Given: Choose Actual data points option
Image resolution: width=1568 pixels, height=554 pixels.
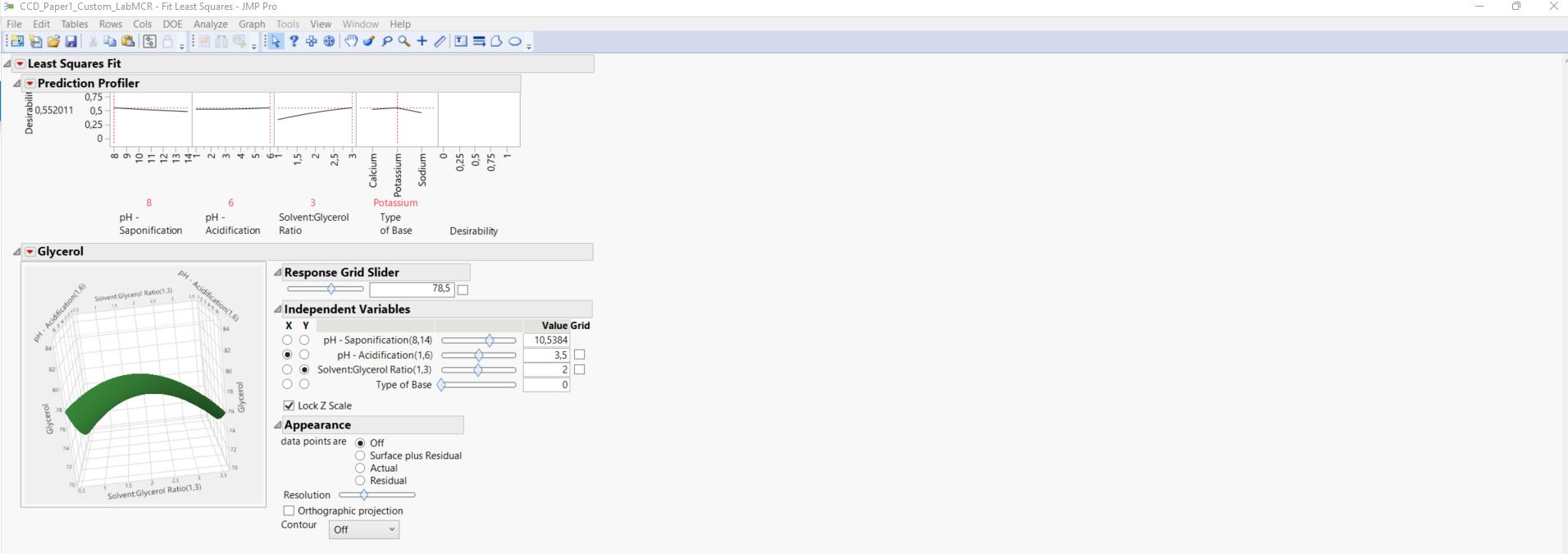Looking at the screenshot, I should [x=360, y=468].
